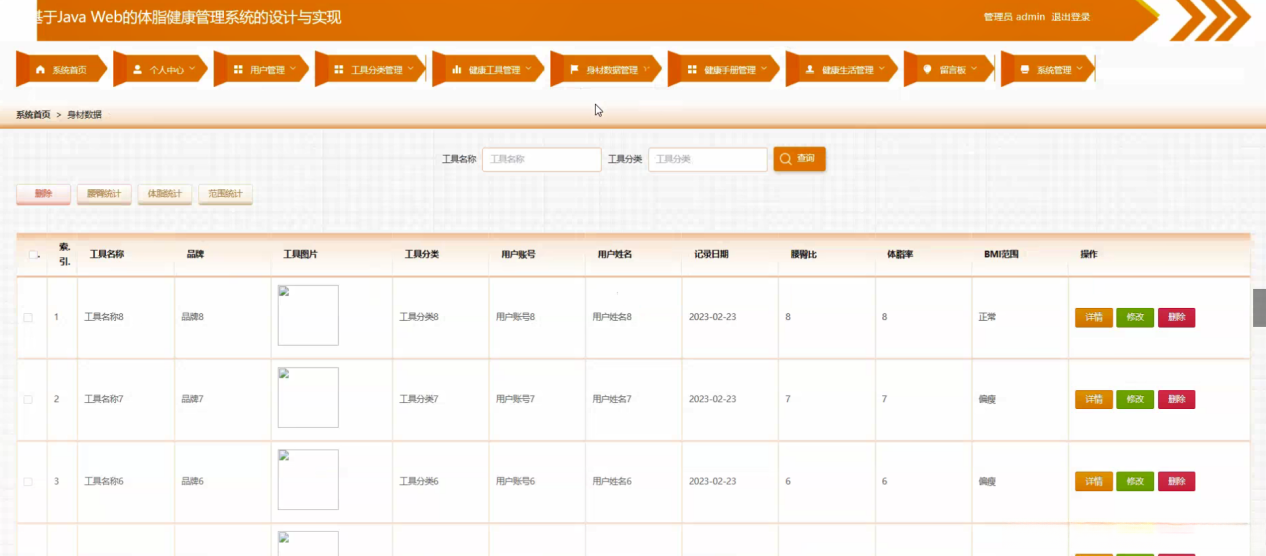Image resolution: width=1266 pixels, height=556 pixels.
Task: Check the row checkbox for 工具名称7
Action: (28, 399)
